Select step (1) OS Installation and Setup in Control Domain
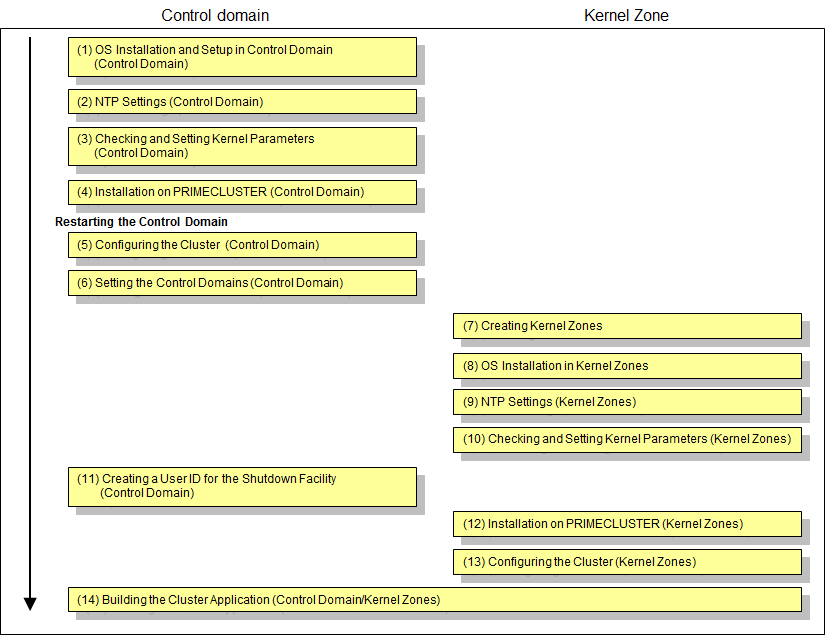 coord(242,57)
